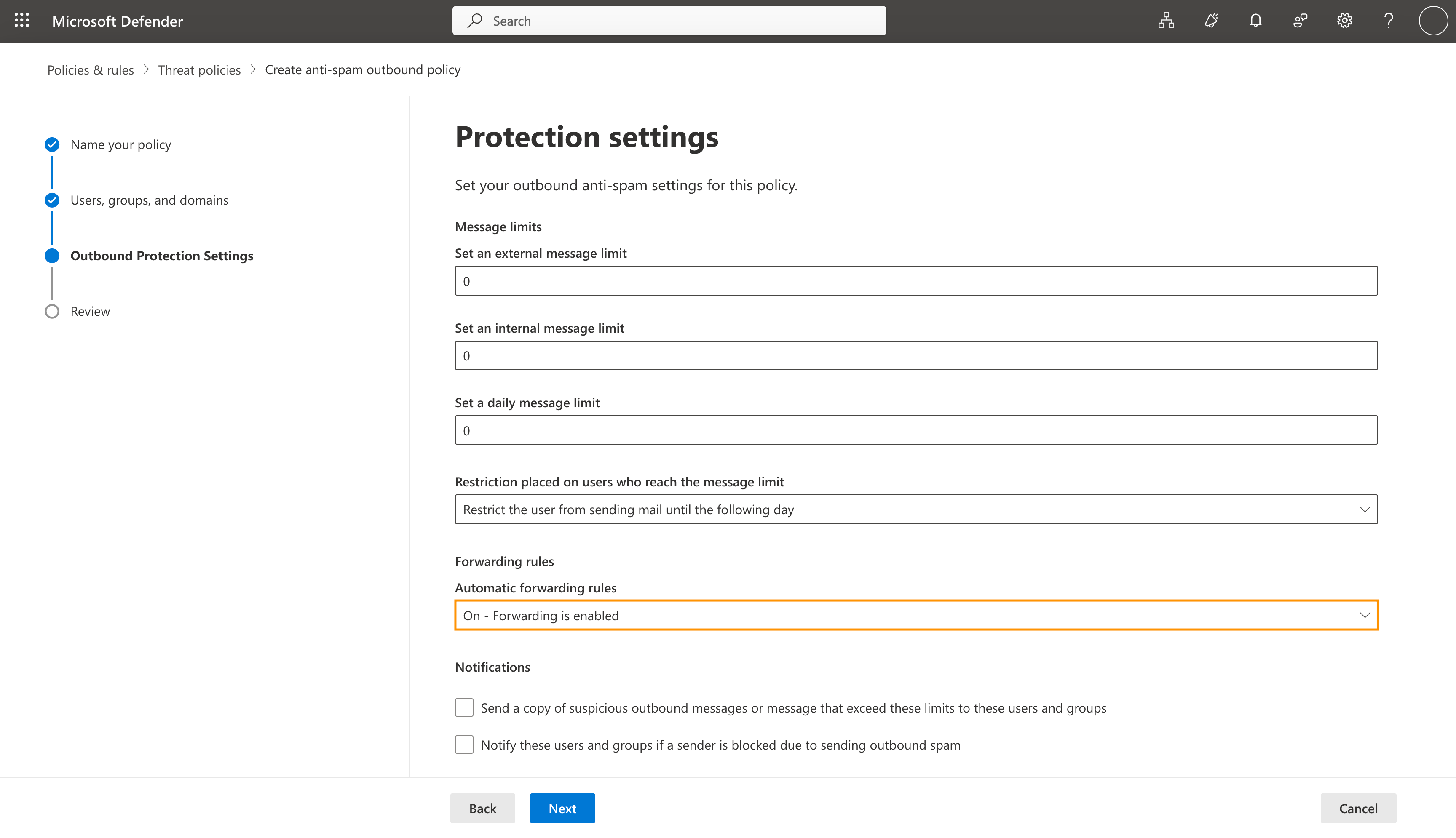Click the Create anti-spam outbound policy breadcrumb

pos(363,69)
